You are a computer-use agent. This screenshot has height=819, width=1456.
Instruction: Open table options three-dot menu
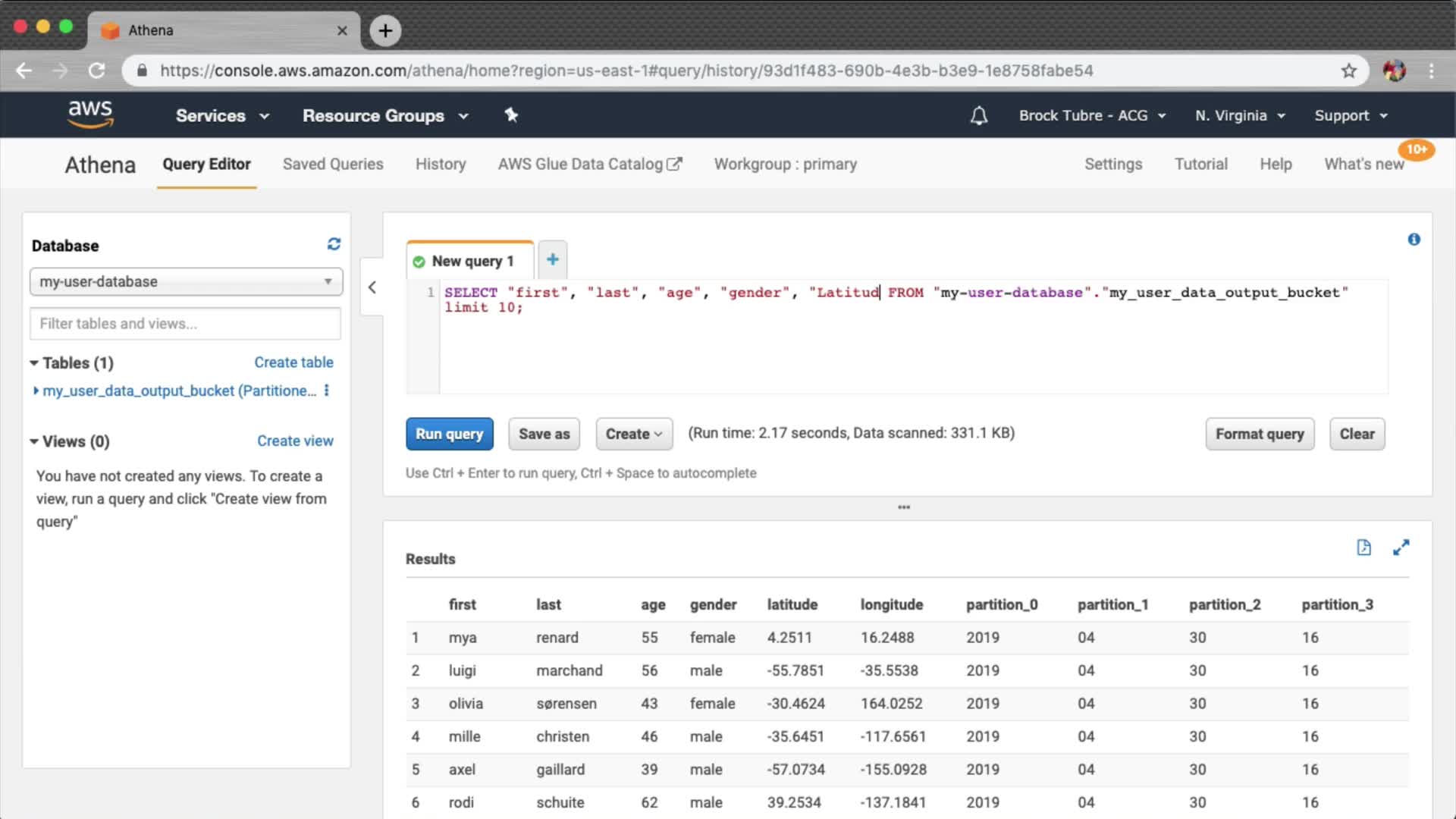[327, 391]
